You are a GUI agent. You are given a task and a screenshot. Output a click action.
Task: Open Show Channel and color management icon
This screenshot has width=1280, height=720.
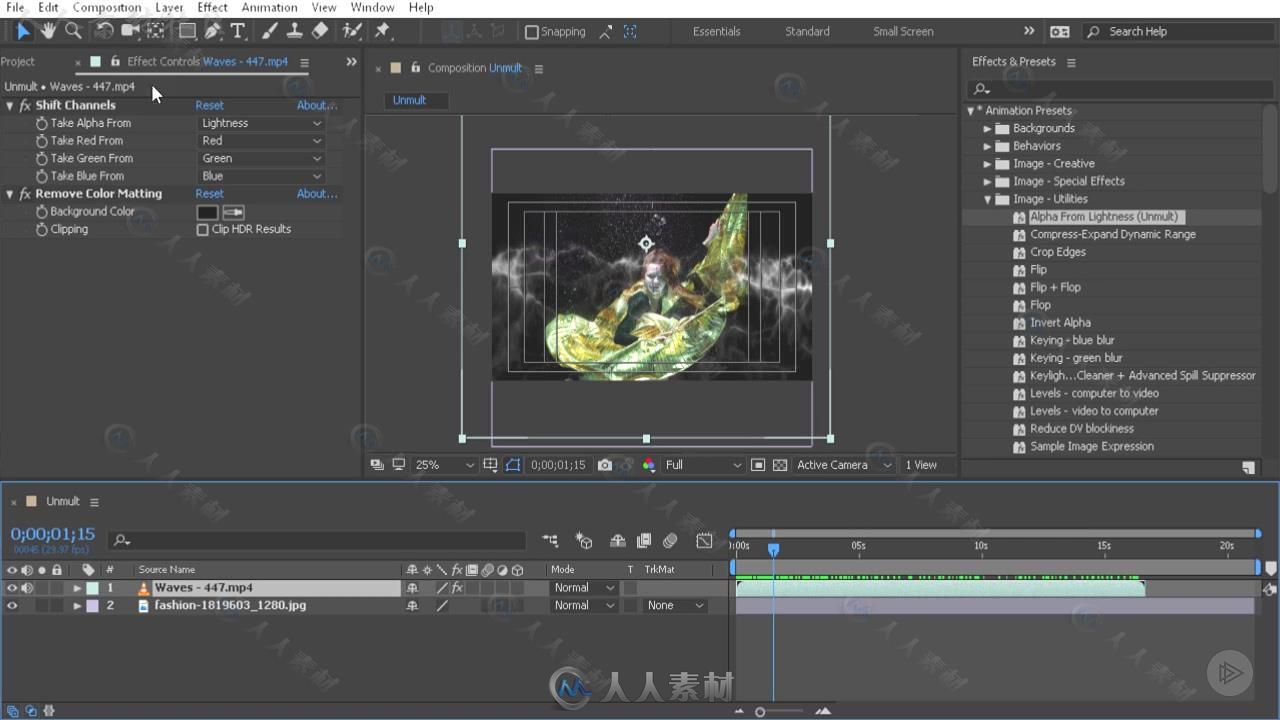649,465
